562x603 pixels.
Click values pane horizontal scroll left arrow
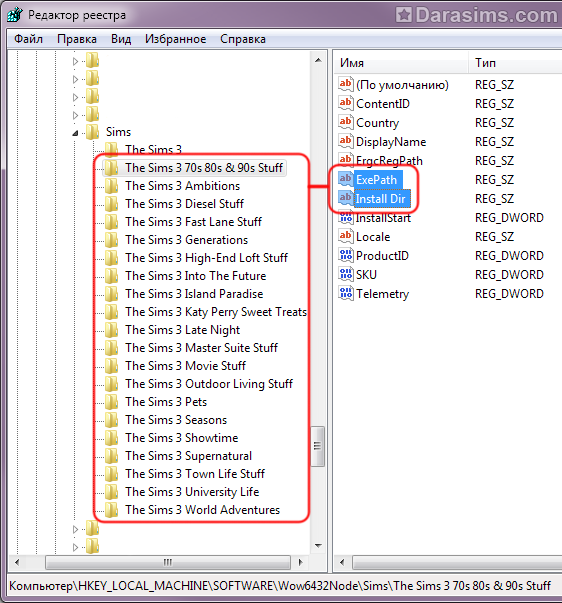[342, 563]
